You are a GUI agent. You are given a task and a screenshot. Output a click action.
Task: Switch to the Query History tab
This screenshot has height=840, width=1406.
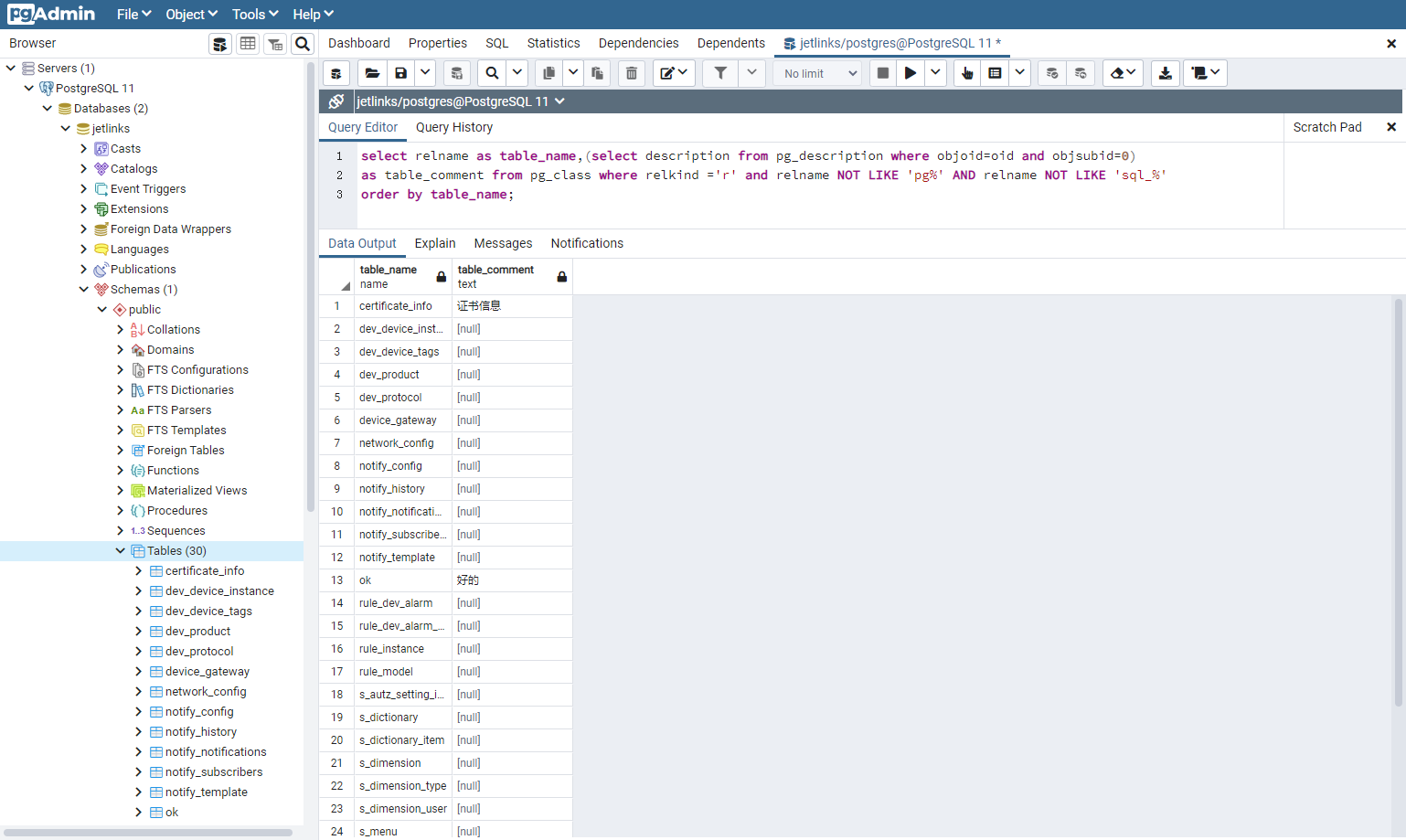tap(454, 127)
